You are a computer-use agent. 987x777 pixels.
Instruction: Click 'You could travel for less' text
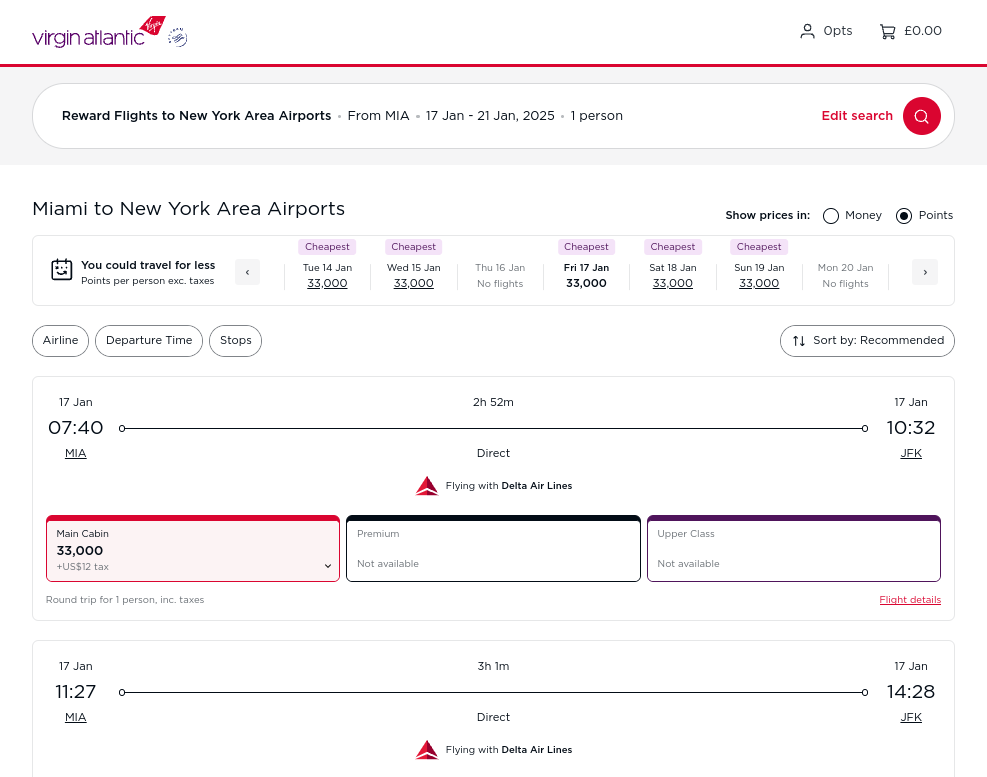pyautogui.click(x=148, y=265)
